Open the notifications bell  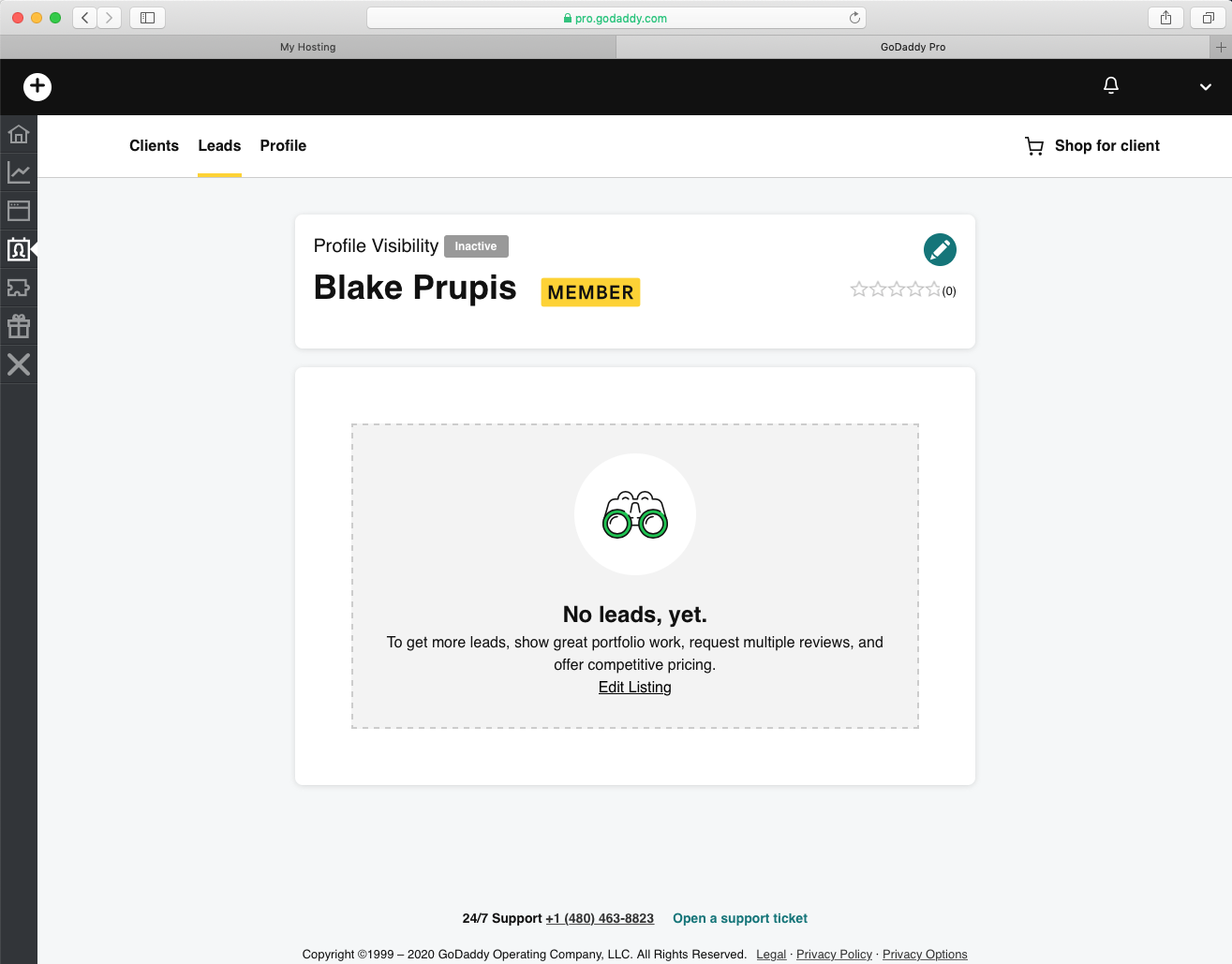tap(1111, 86)
